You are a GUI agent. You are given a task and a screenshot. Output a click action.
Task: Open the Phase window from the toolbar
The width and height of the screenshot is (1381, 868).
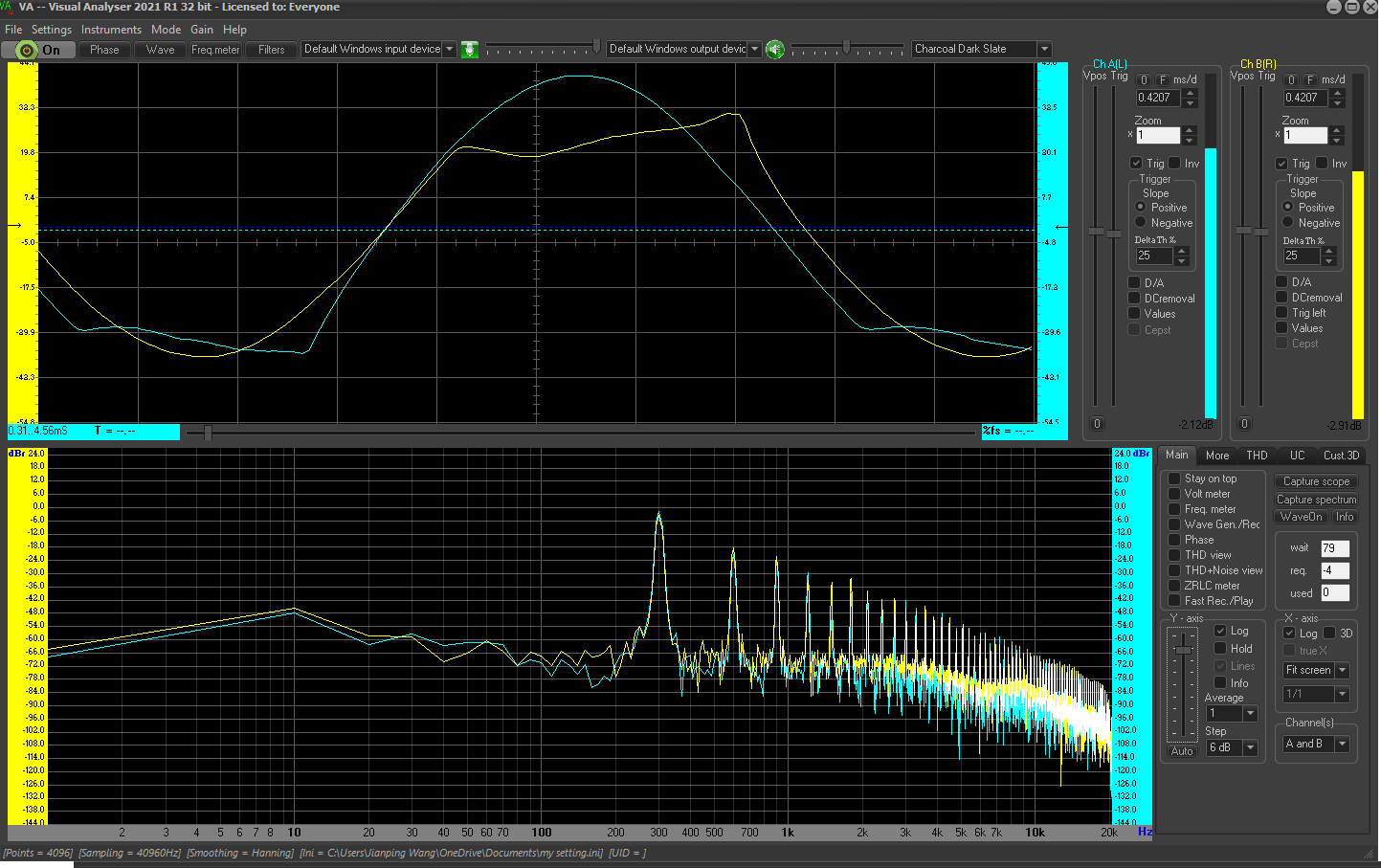tap(104, 50)
